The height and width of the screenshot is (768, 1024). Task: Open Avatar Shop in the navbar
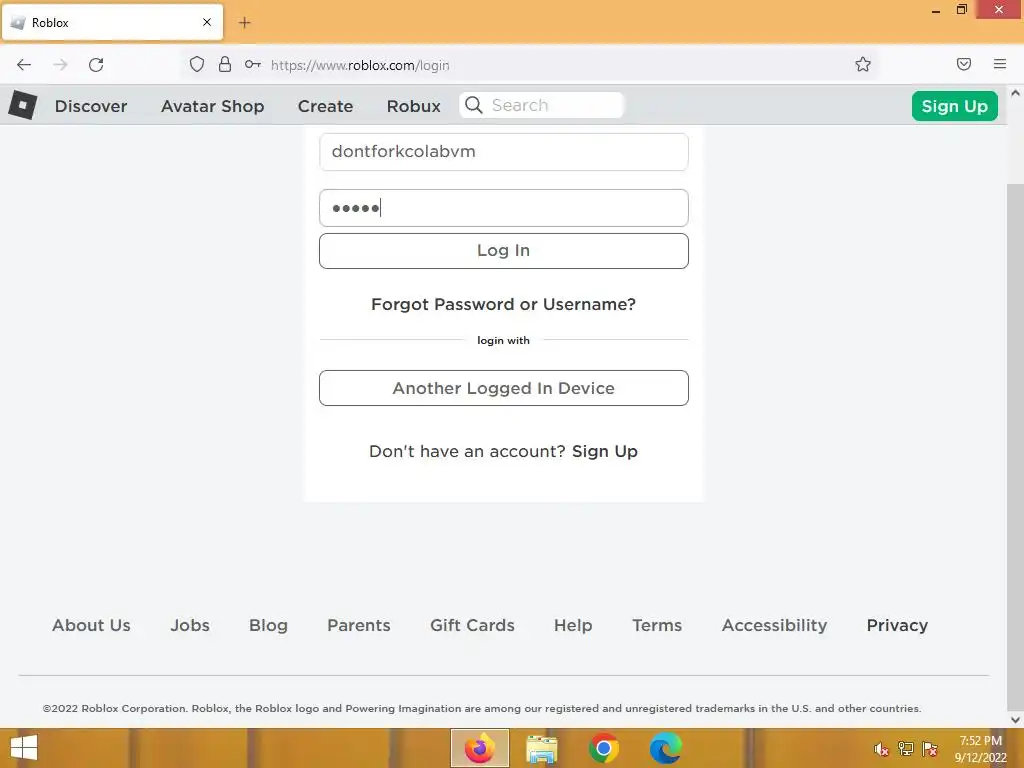[213, 106]
